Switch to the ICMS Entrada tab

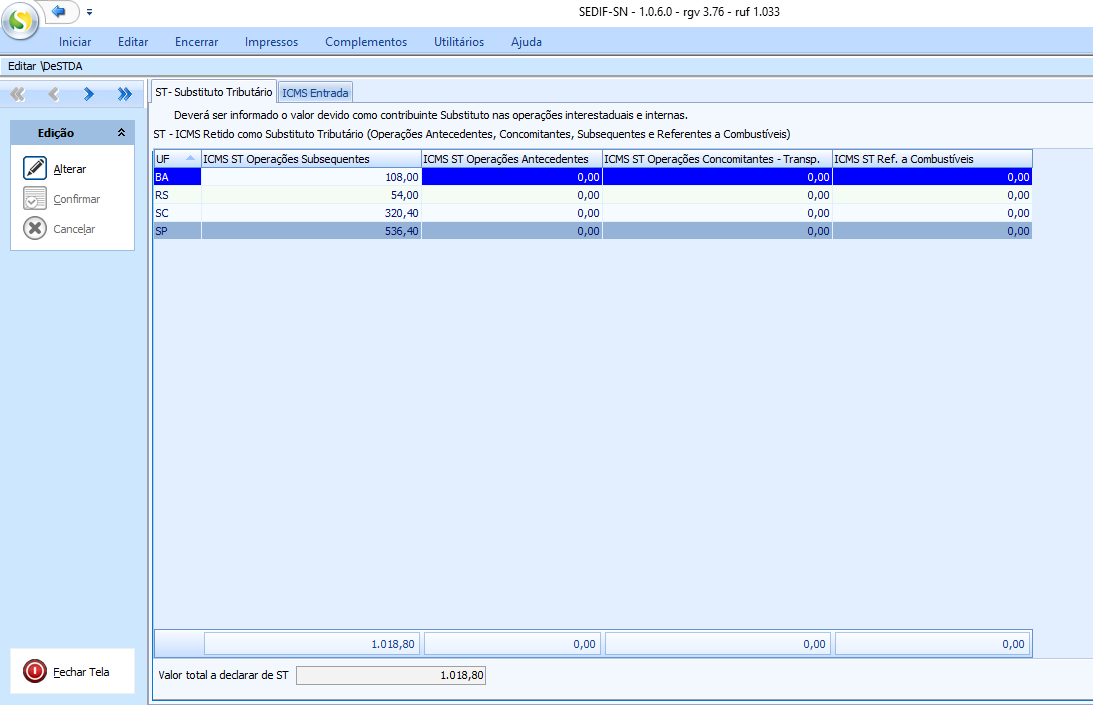pyautogui.click(x=315, y=91)
